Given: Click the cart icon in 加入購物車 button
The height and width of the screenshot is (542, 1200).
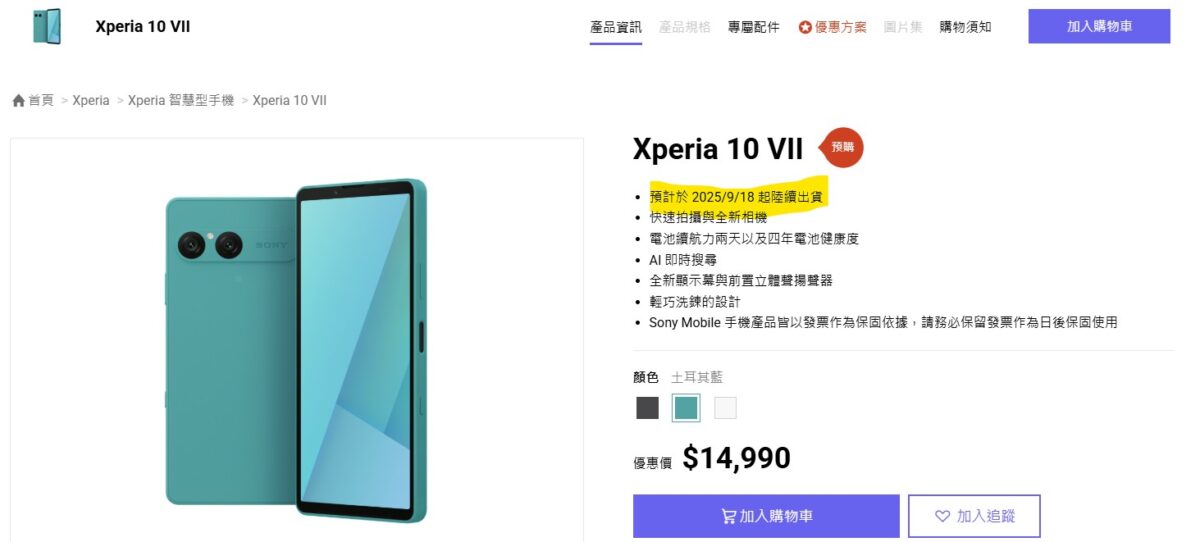Looking at the screenshot, I should click(x=729, y=516).
